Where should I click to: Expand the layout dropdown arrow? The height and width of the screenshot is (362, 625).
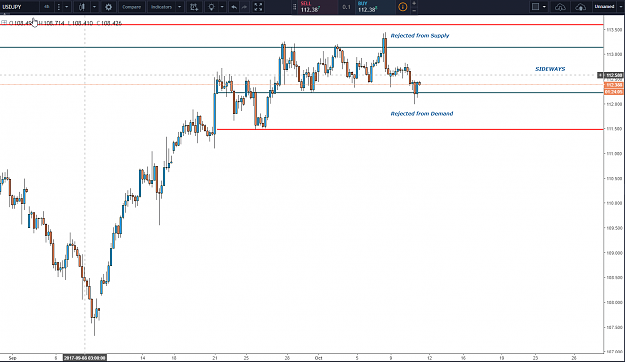(x=544, y=7)
